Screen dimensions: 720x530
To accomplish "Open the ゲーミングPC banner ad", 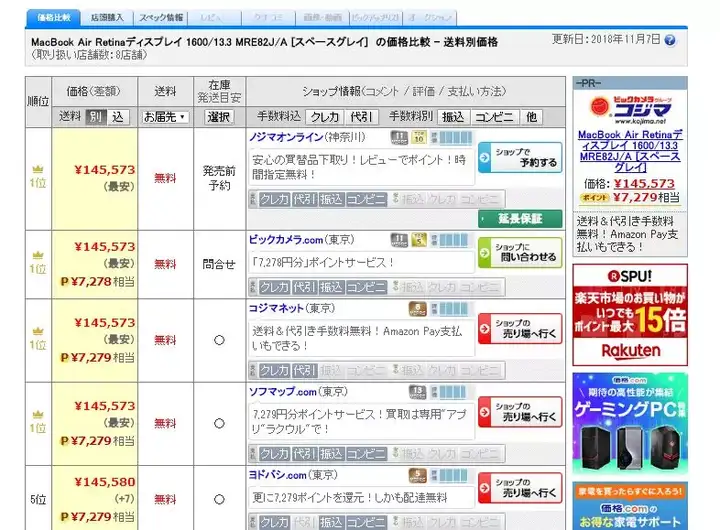I will pos(630,423).
